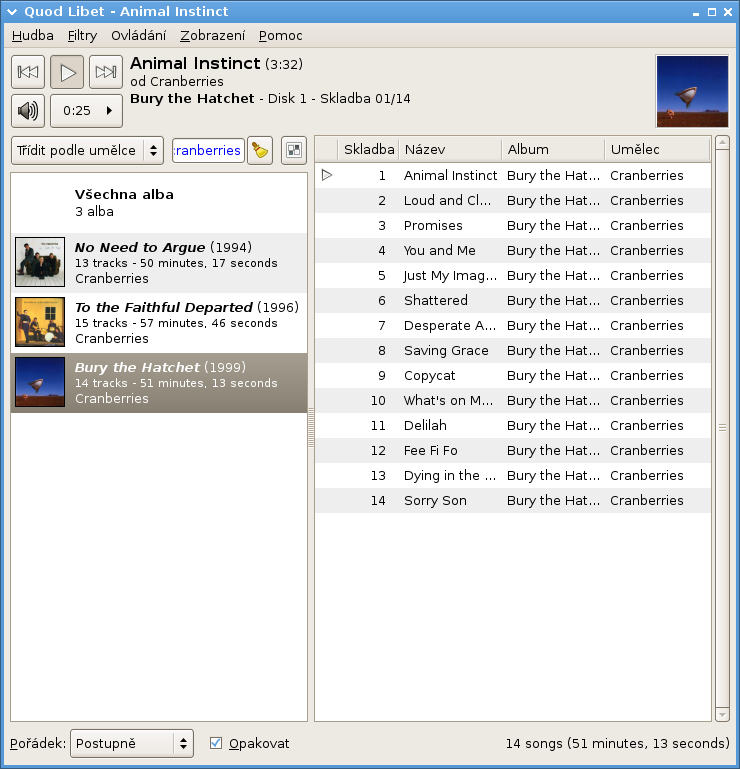Select the song Shattered

tap(512, 301)
